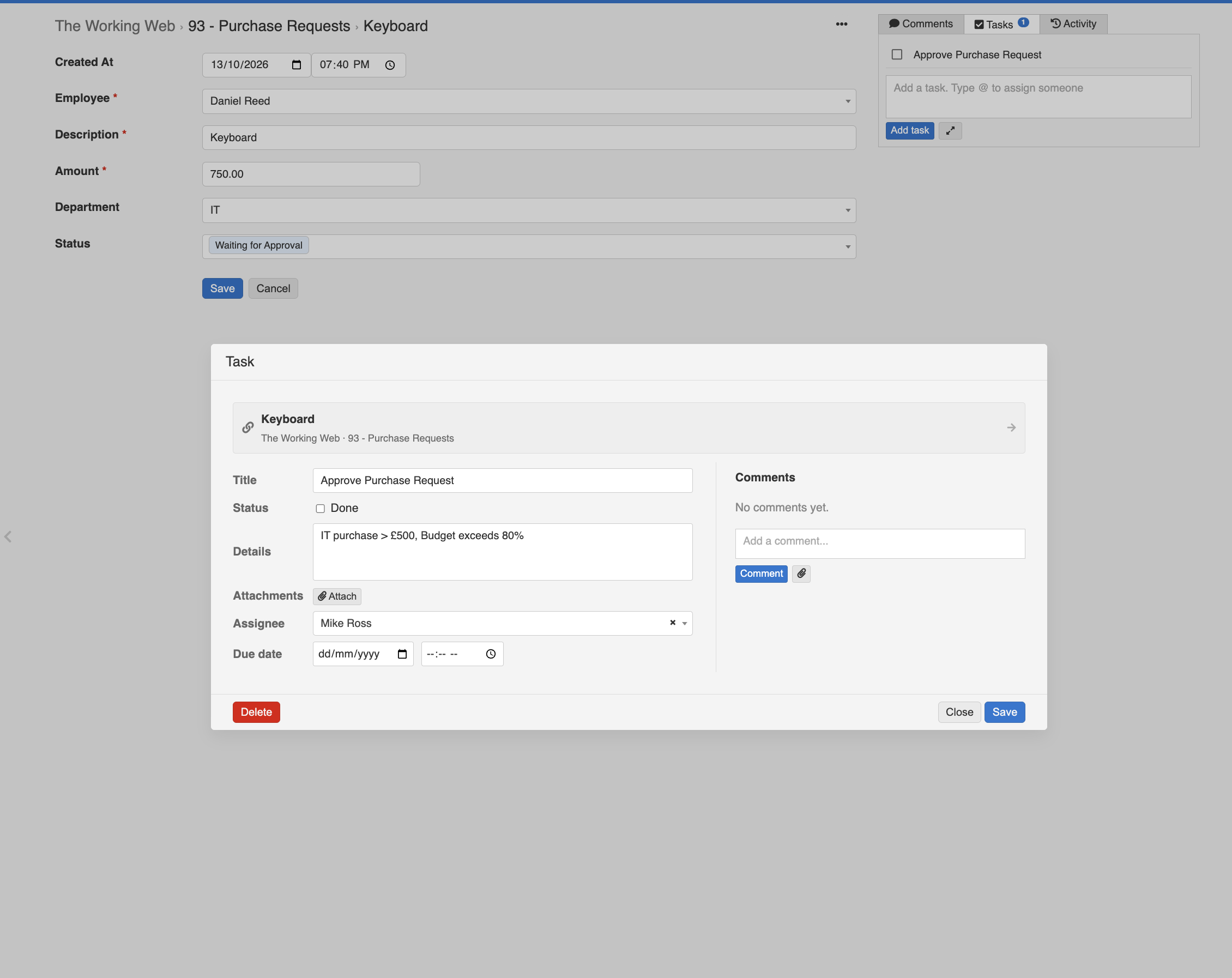The height and width of the screenshot is (978, 1232).
Task: Open the 93 - Purchase Requests breadcrumb
Action: 269,26
